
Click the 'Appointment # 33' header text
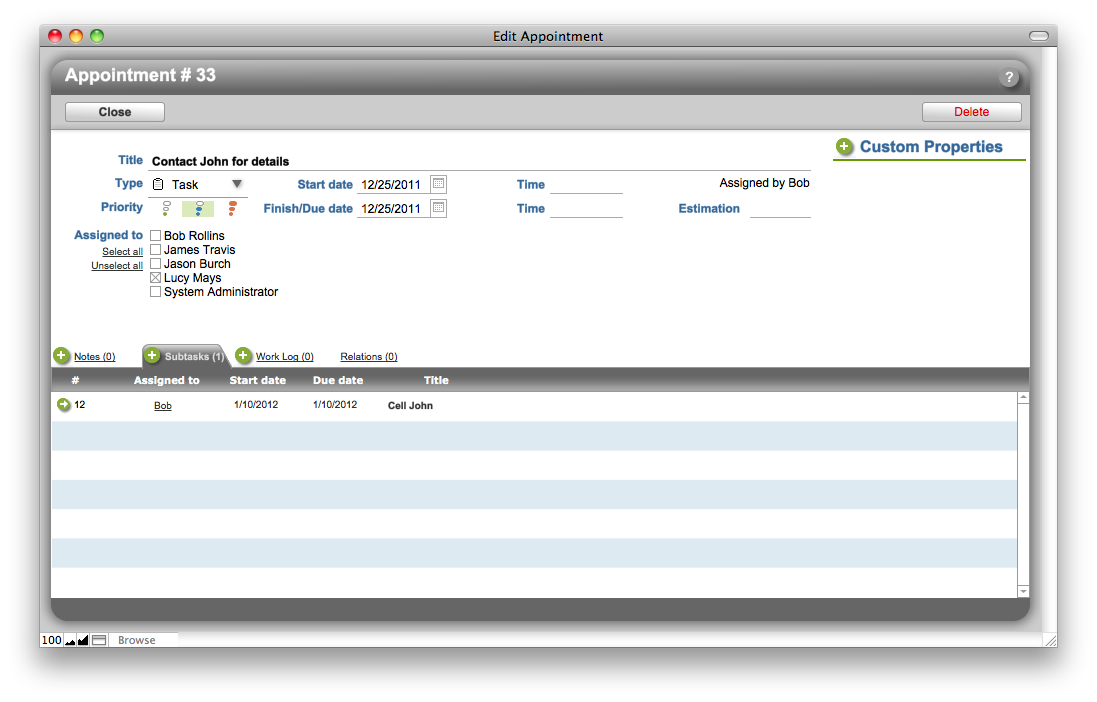(141, 75)
